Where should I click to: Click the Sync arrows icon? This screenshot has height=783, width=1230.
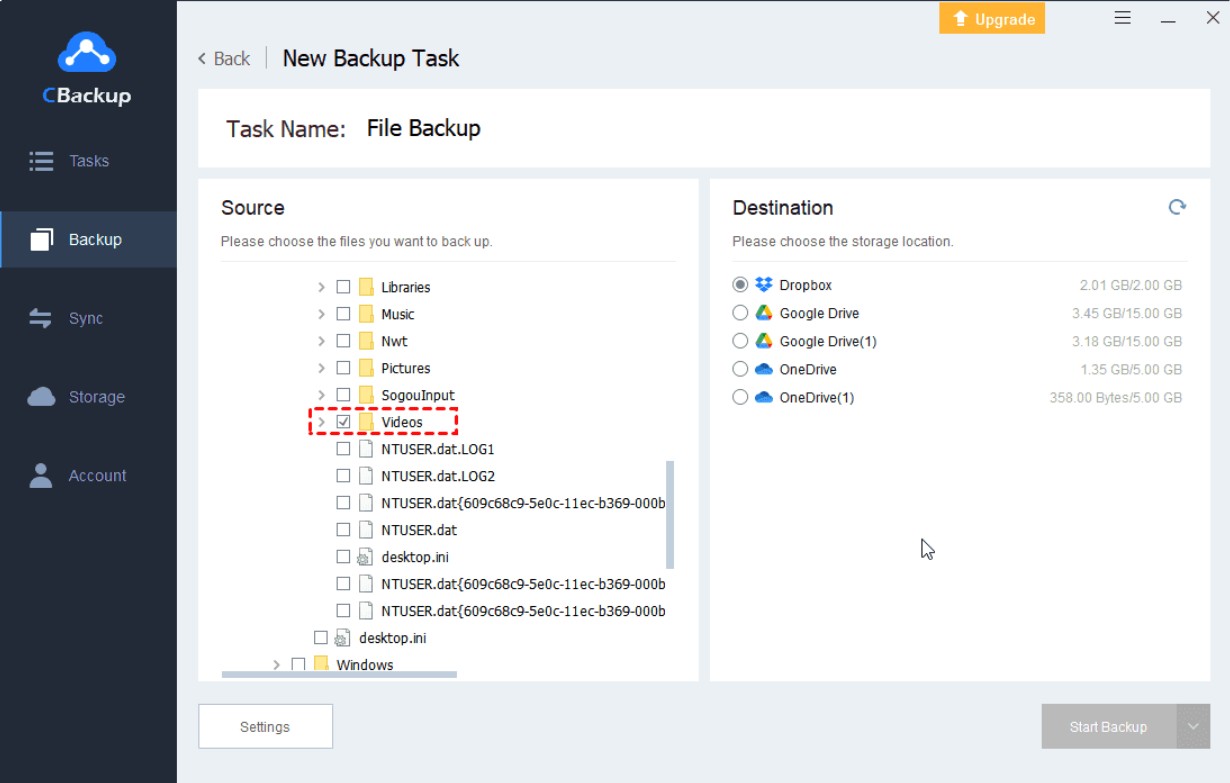(41, 318)
